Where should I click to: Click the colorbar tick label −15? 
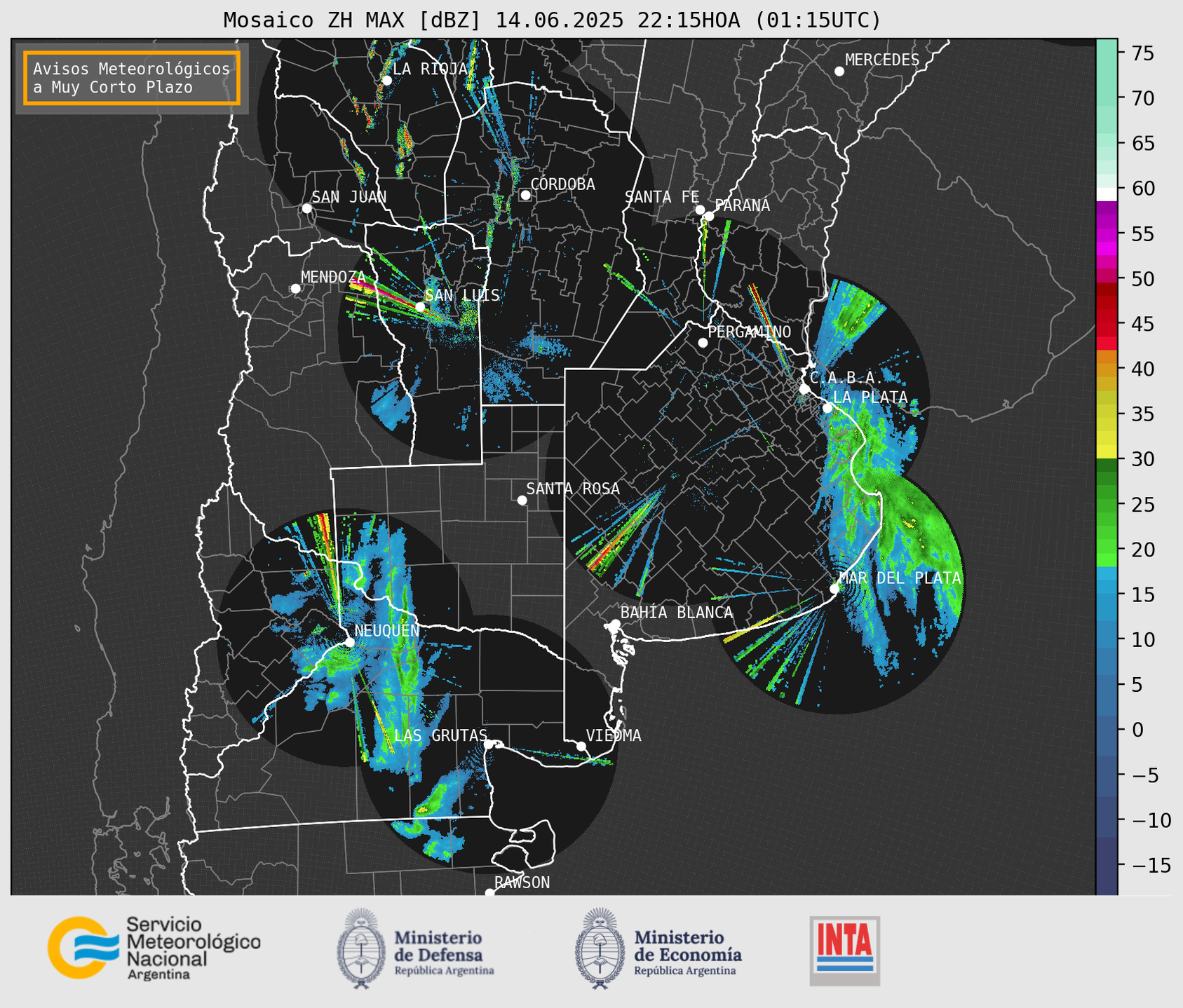1151,866
